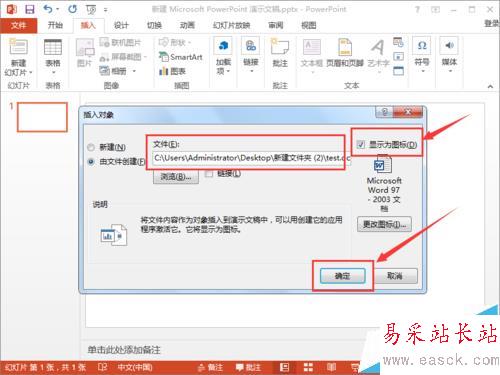Switch to the 切换 ribbon tab
The image size is (500, 375).
154,25
